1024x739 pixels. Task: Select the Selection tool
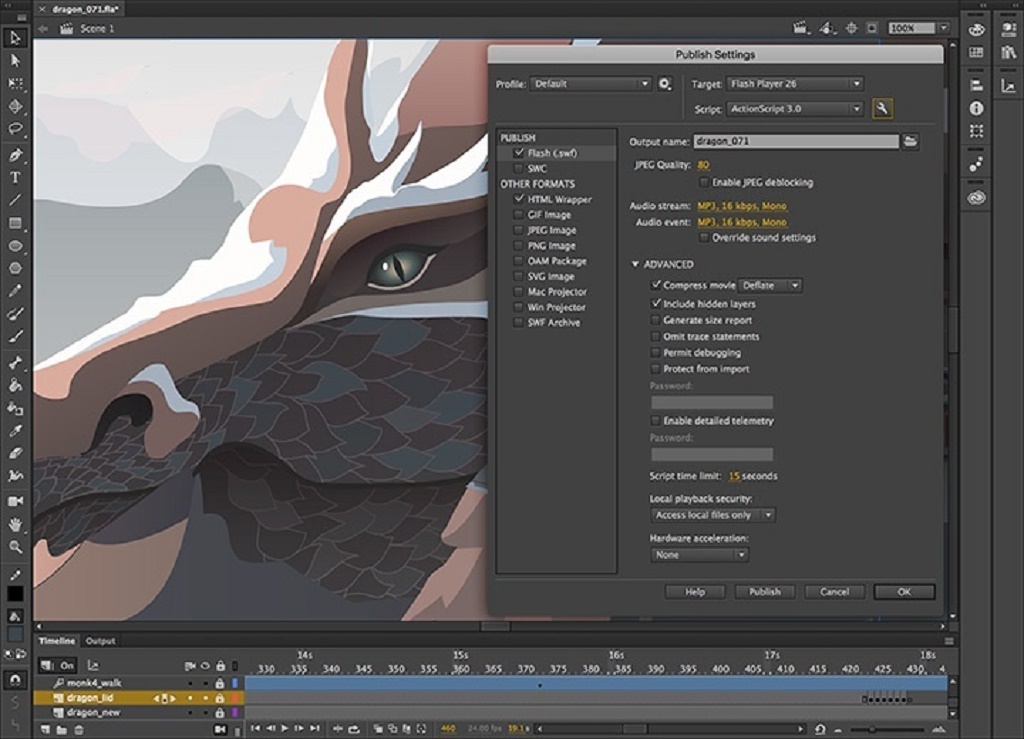pos(15,37)
